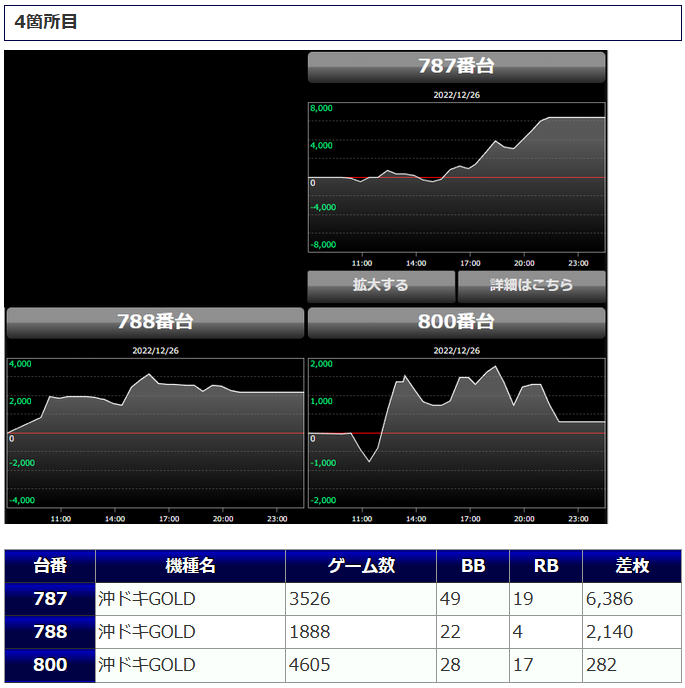
Task: Select the 800 machine number cell
Action: pyautogui.click(x=50, y=665)
